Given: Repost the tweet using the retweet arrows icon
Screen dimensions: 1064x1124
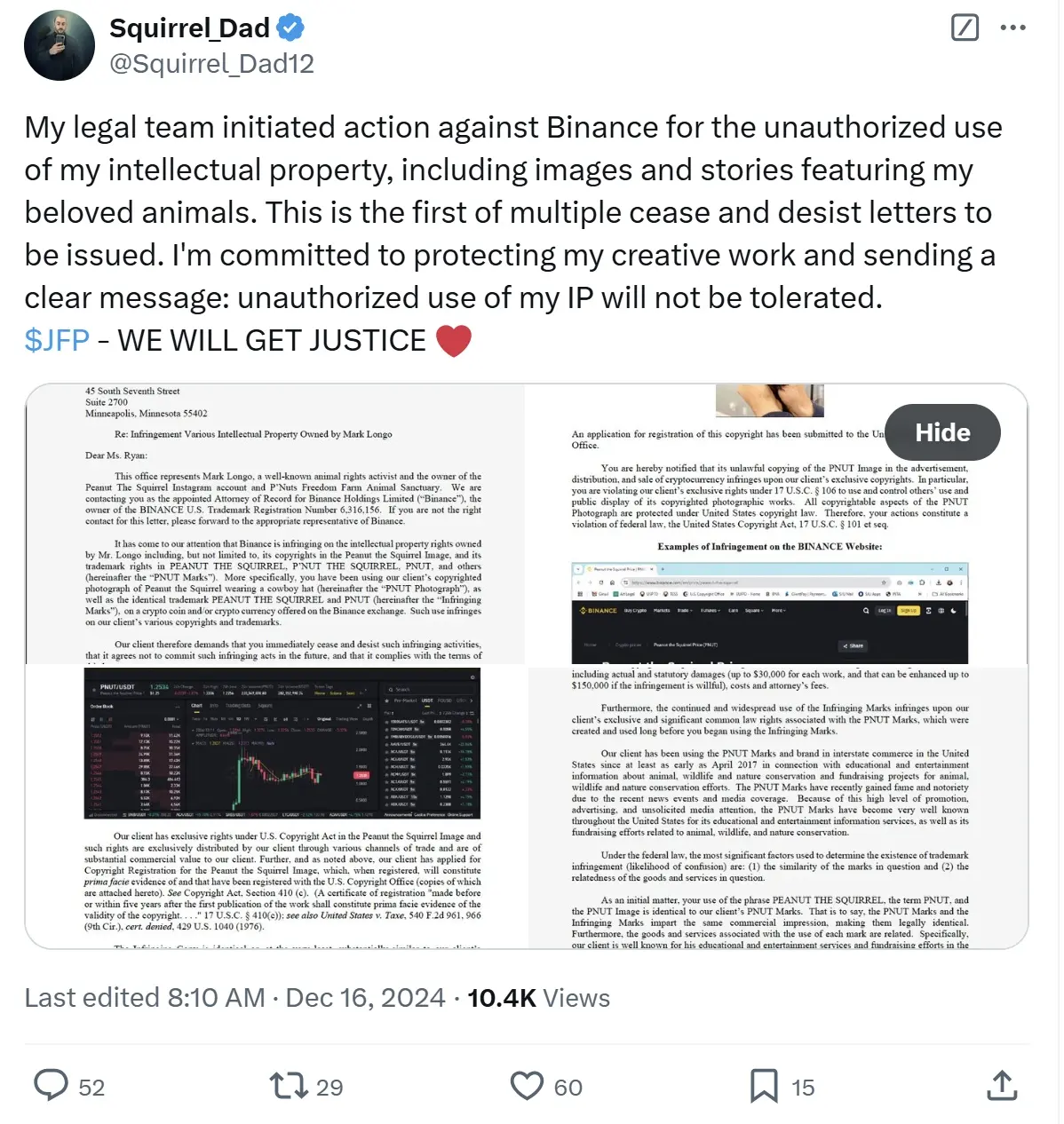Looking at the screenshot, I should coord(284,1086).
